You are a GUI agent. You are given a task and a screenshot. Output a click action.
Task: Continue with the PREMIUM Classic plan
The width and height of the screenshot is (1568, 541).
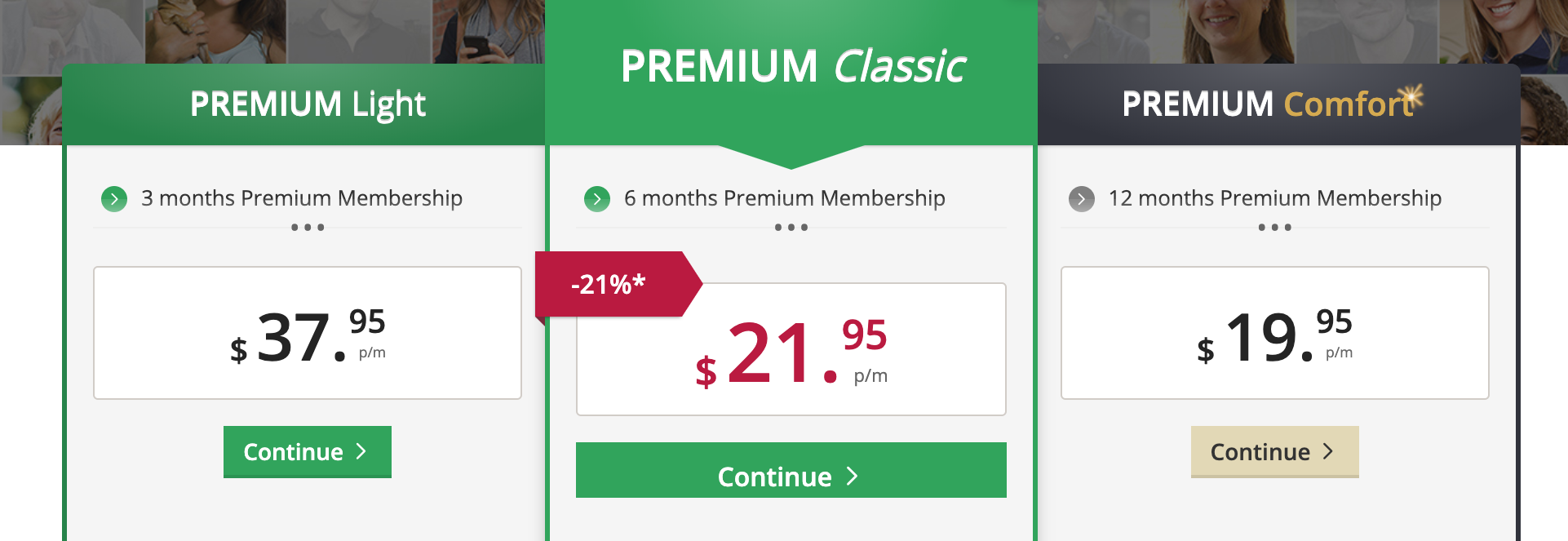point(791,470)
